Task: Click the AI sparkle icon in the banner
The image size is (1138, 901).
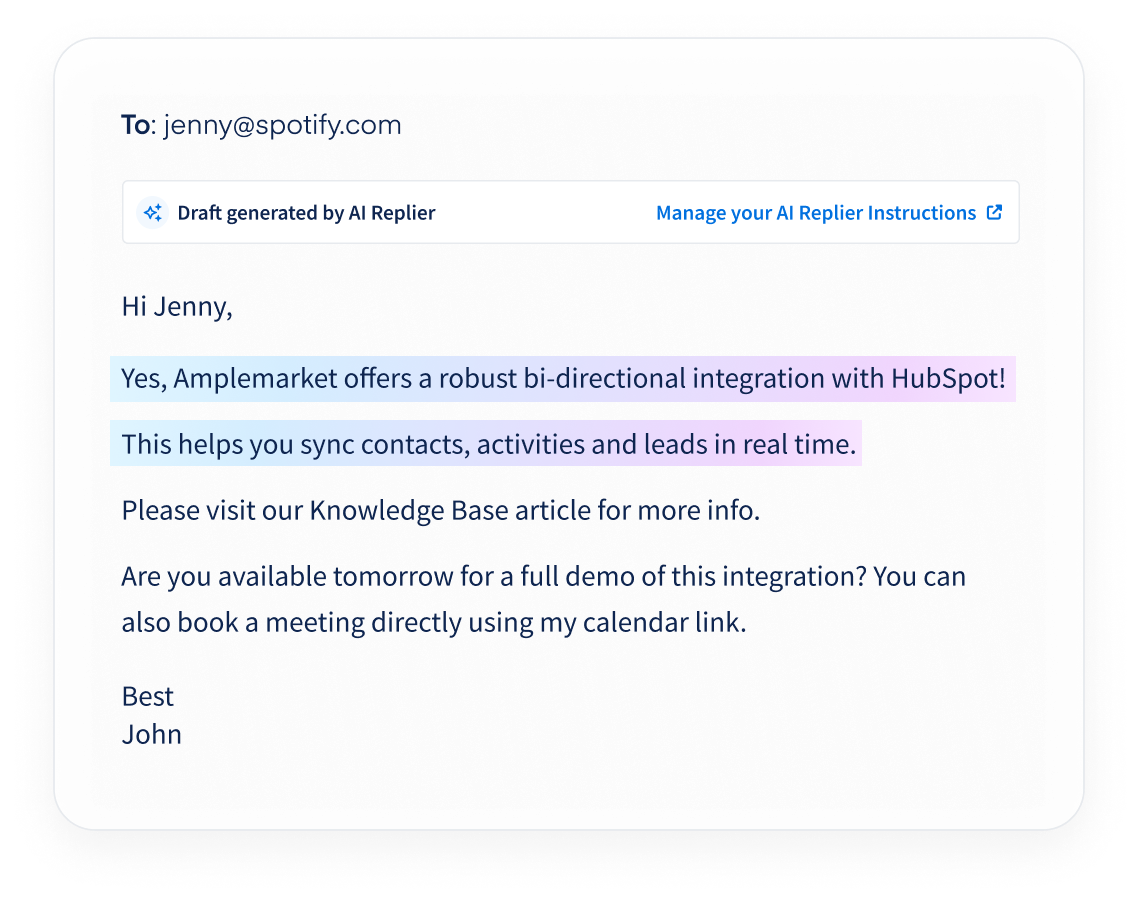Action: pyautogui.click(x=153, y=213)
